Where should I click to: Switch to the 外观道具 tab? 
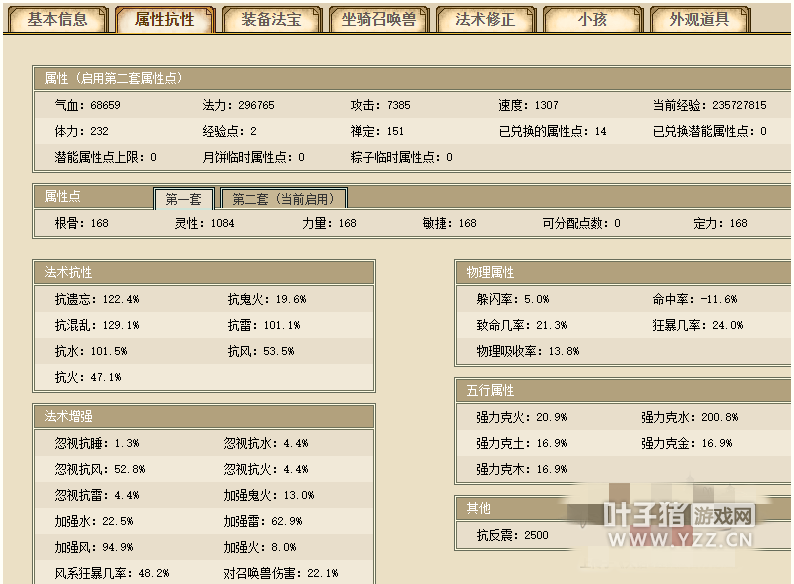click(x=699, y=19)
